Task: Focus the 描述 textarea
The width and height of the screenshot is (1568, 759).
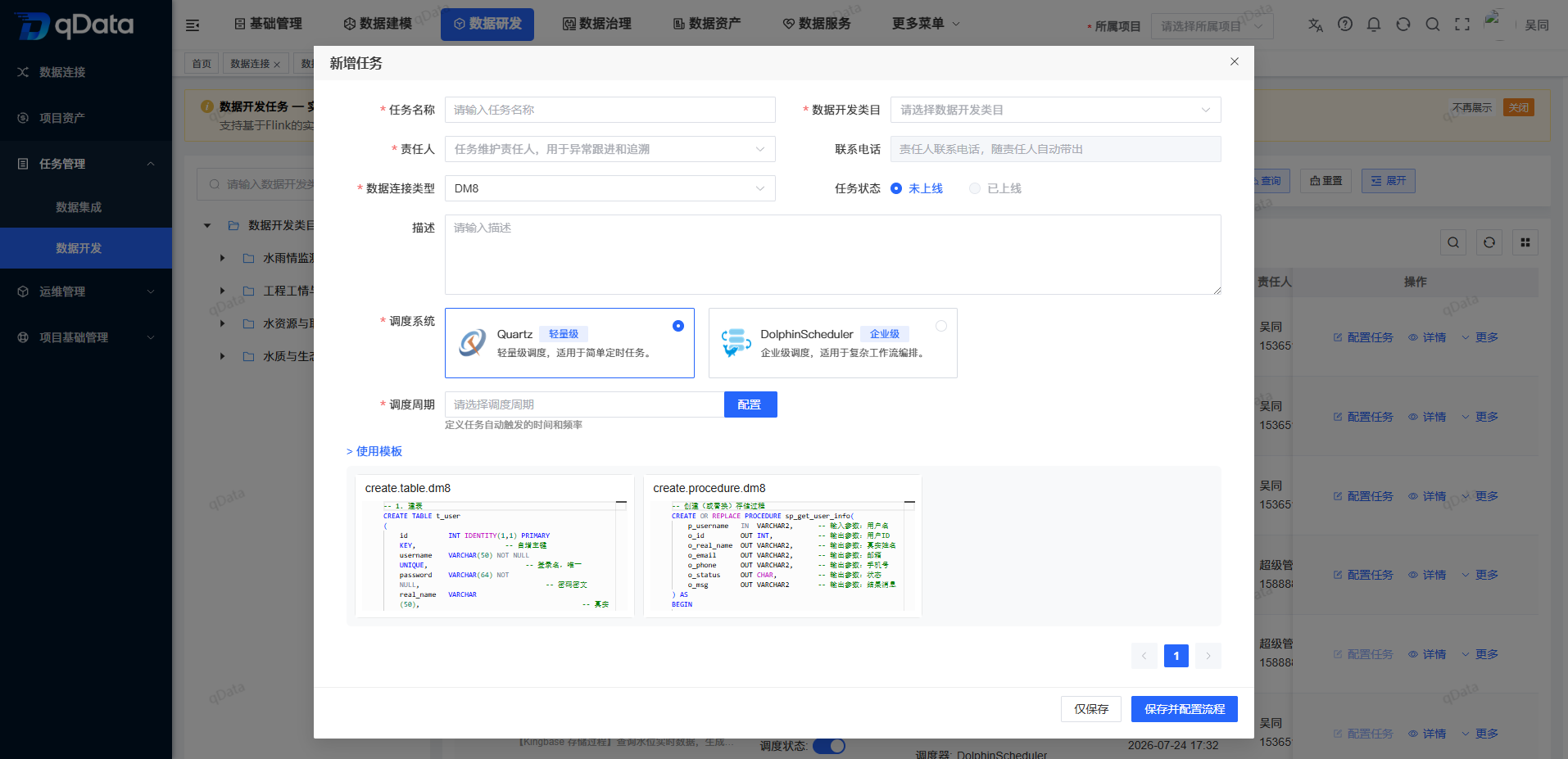Action: pos(833,255)
